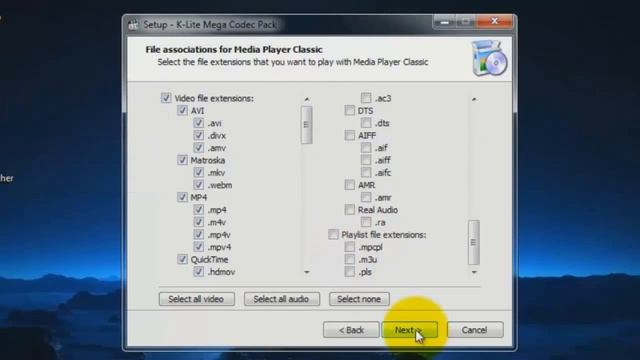This screenshot has width=640, height=360.
Task: Cancel the codec pack setup
Action: tap(475, 330)
